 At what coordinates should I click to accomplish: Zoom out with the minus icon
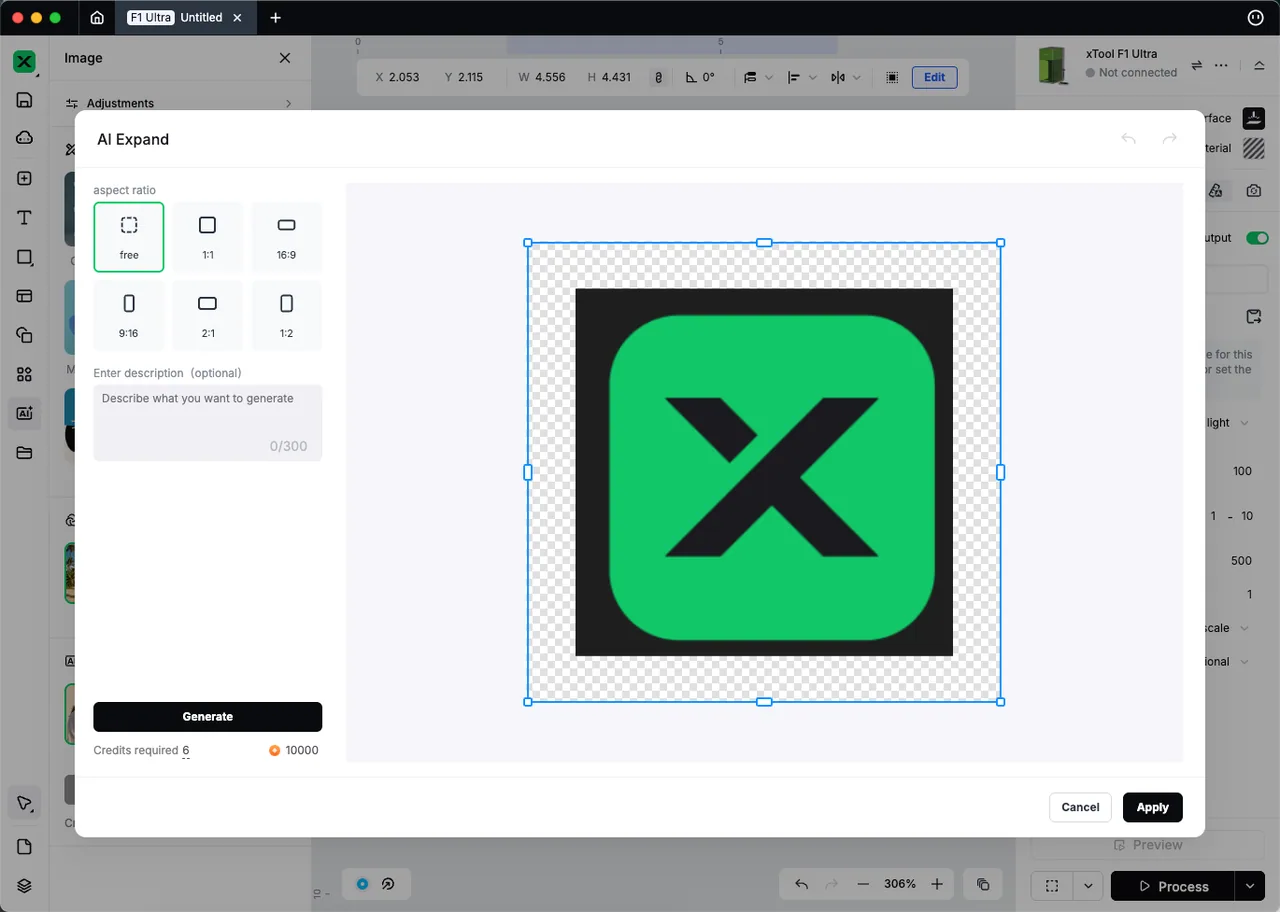pyautogui.click(x=863, y=884)
